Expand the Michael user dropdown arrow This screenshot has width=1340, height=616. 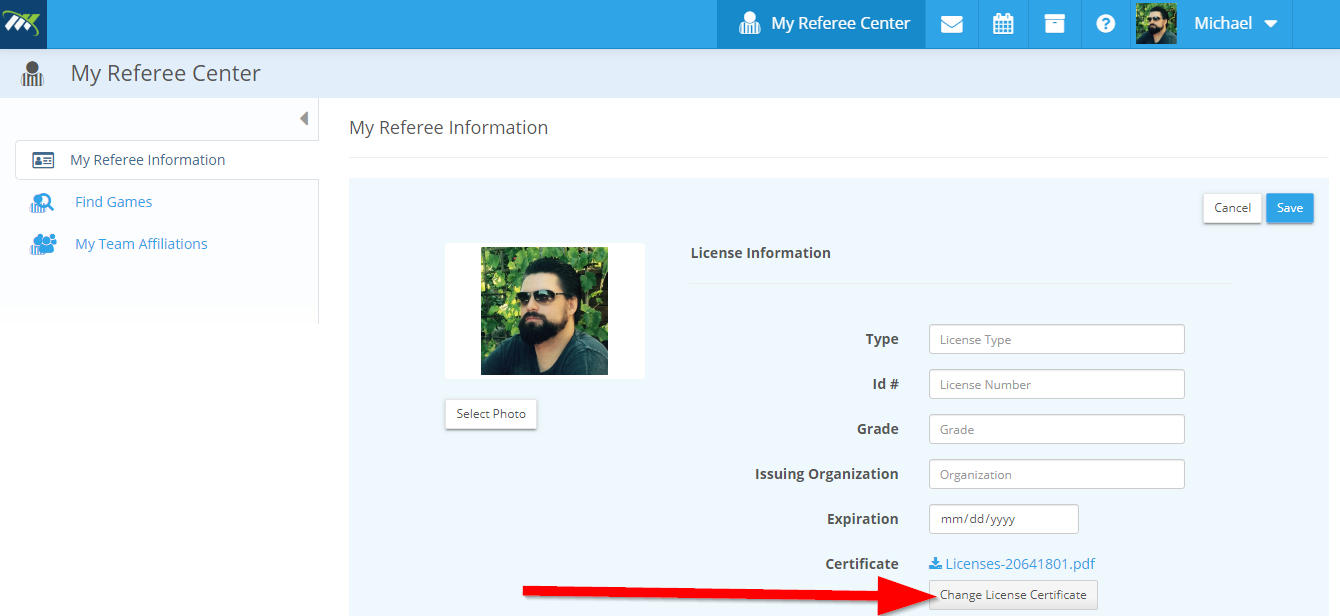(x=1271, y=24)
